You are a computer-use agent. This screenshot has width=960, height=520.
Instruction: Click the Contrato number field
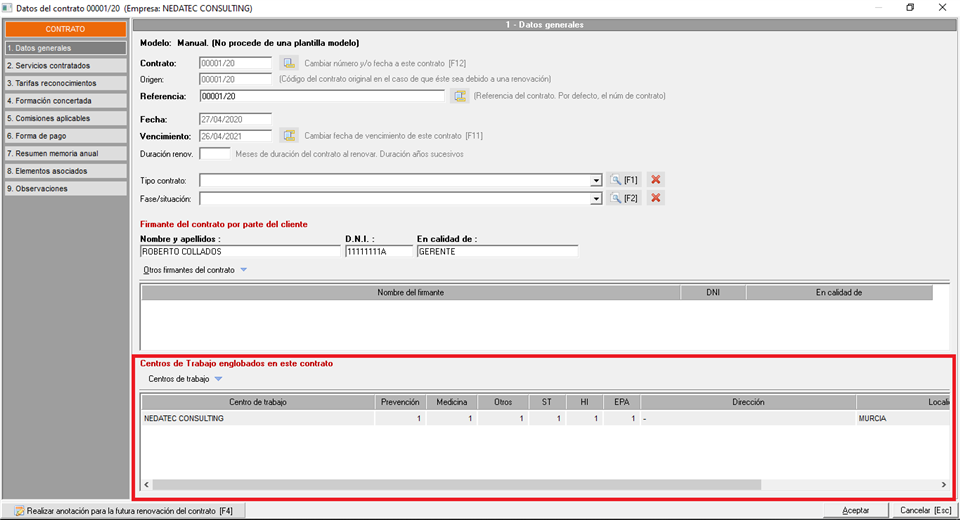click(x=235, y=63)
